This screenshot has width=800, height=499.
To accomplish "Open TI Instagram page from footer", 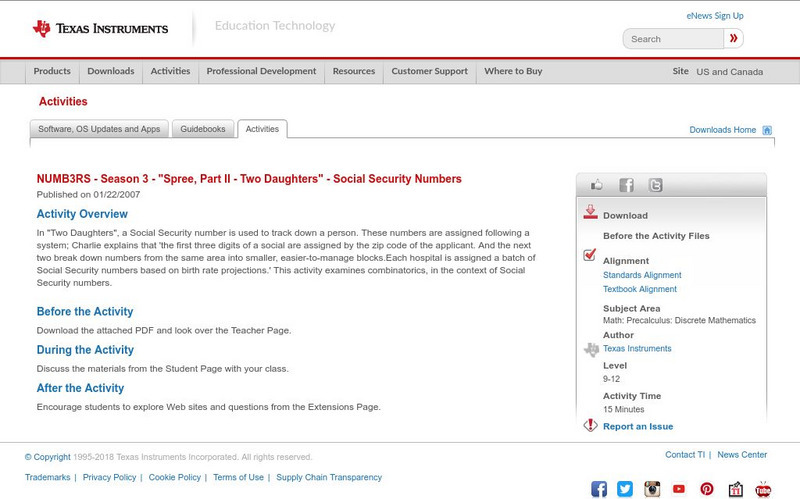I will coord(652,489).
